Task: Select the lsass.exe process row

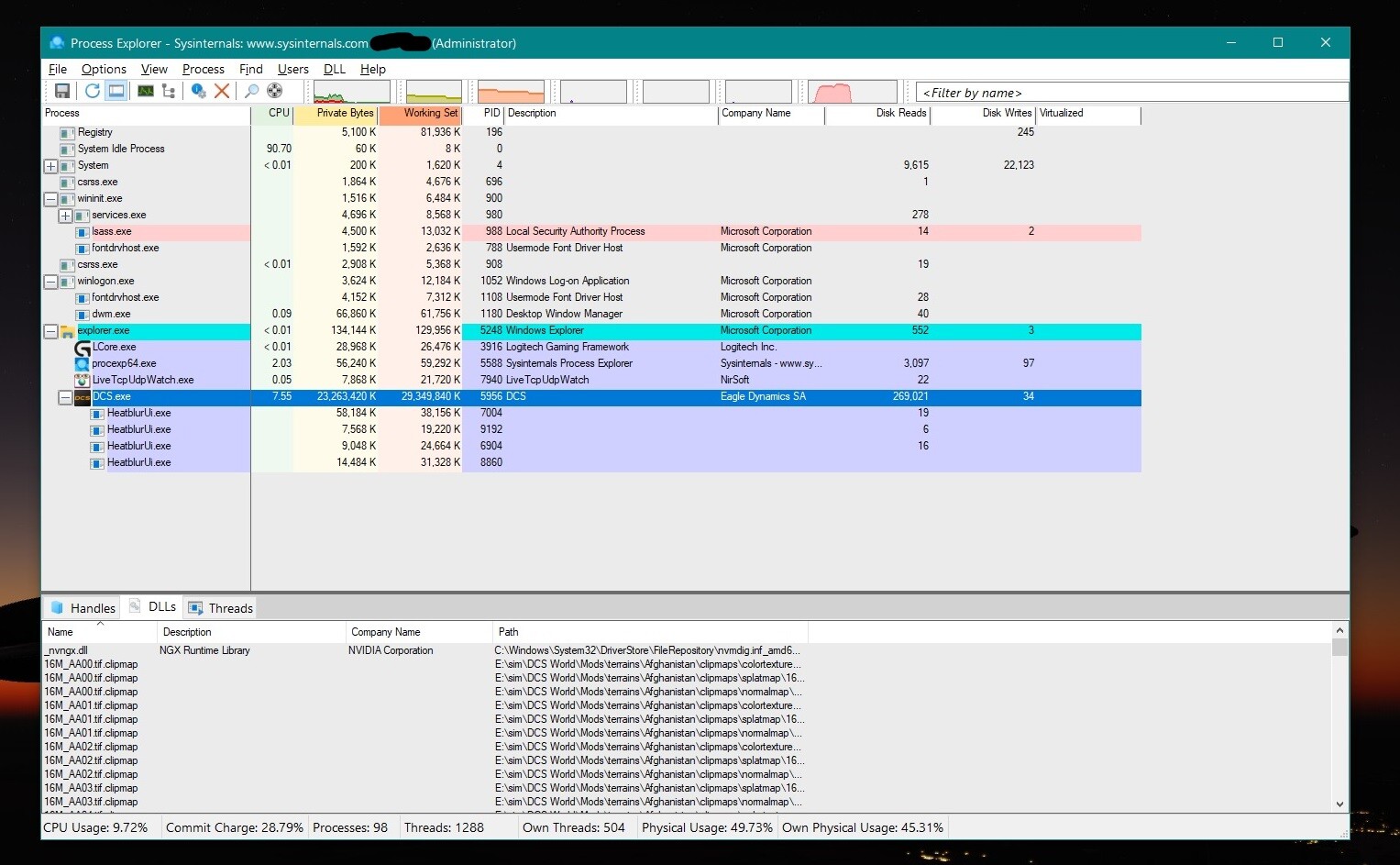Action: point(591,232)
